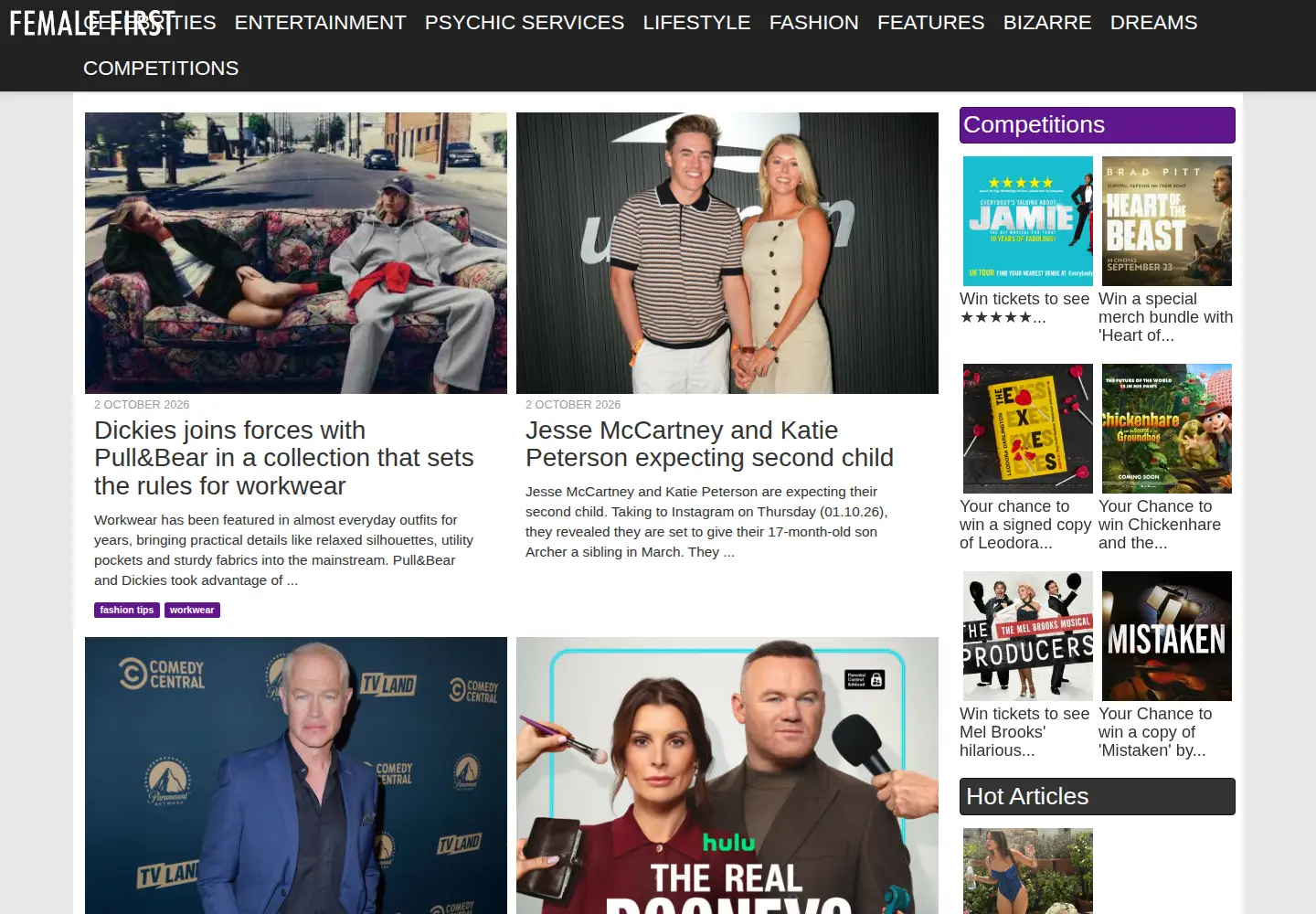Open the Comedy Central red carpet photo
The width and height of the screenshot is (1316, 914).
click(296, 775)
